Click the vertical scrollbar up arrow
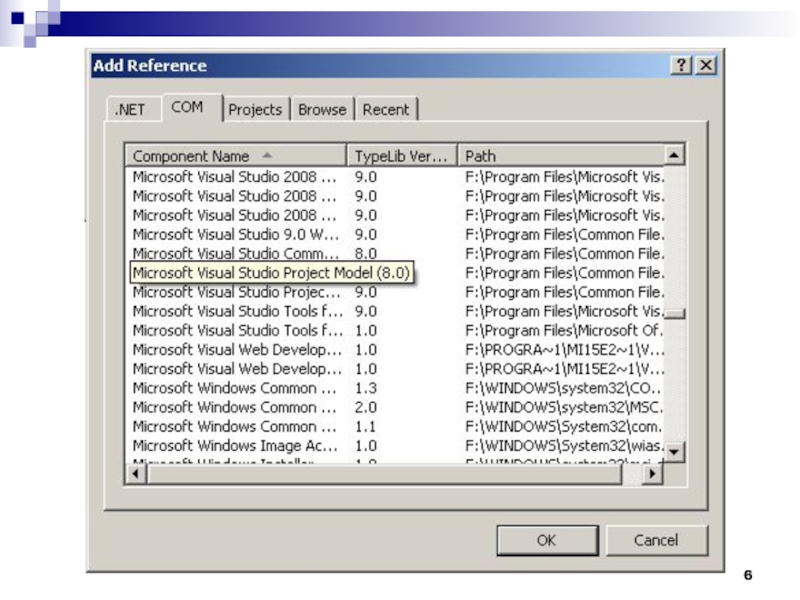800x600 pixels. click(x=674, y=155)
